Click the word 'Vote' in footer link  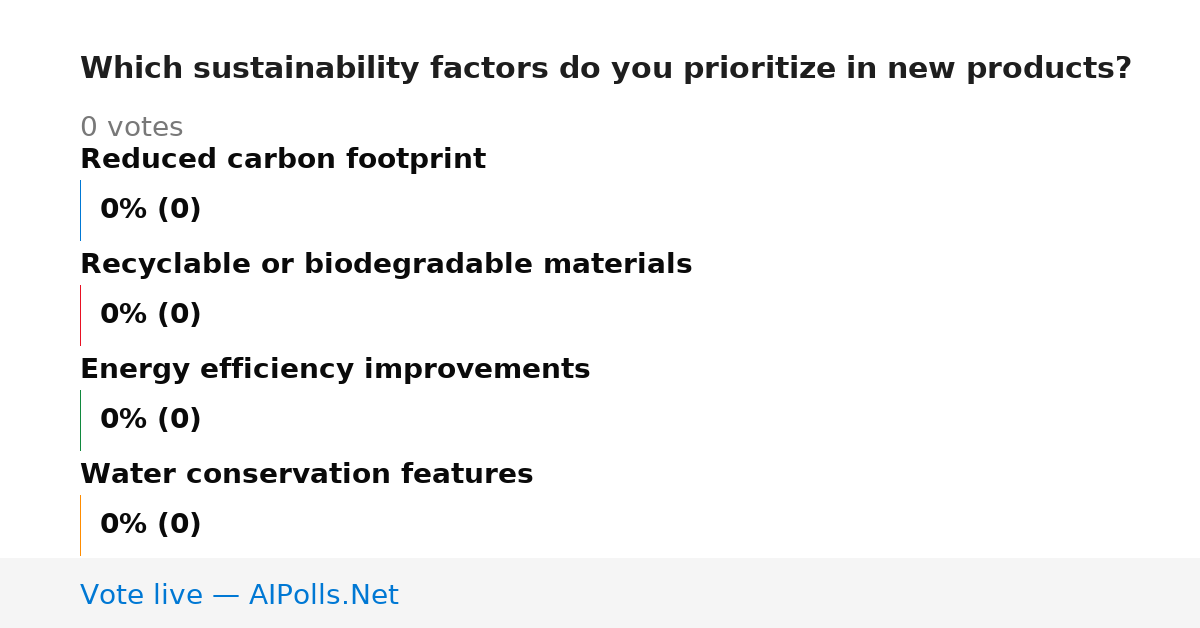tap(113, 595)
